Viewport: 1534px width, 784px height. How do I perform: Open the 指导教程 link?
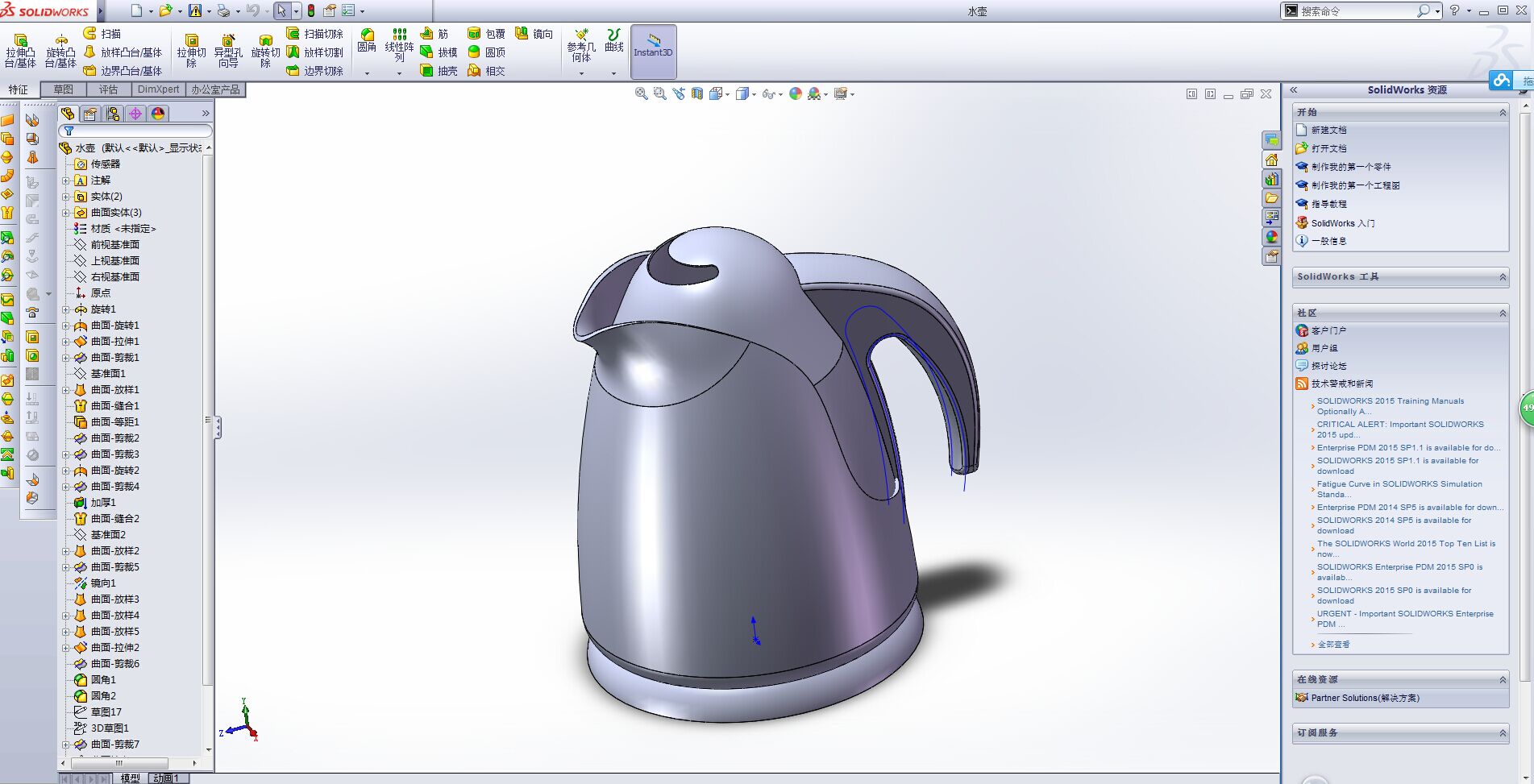click(x=1328, y=204)
